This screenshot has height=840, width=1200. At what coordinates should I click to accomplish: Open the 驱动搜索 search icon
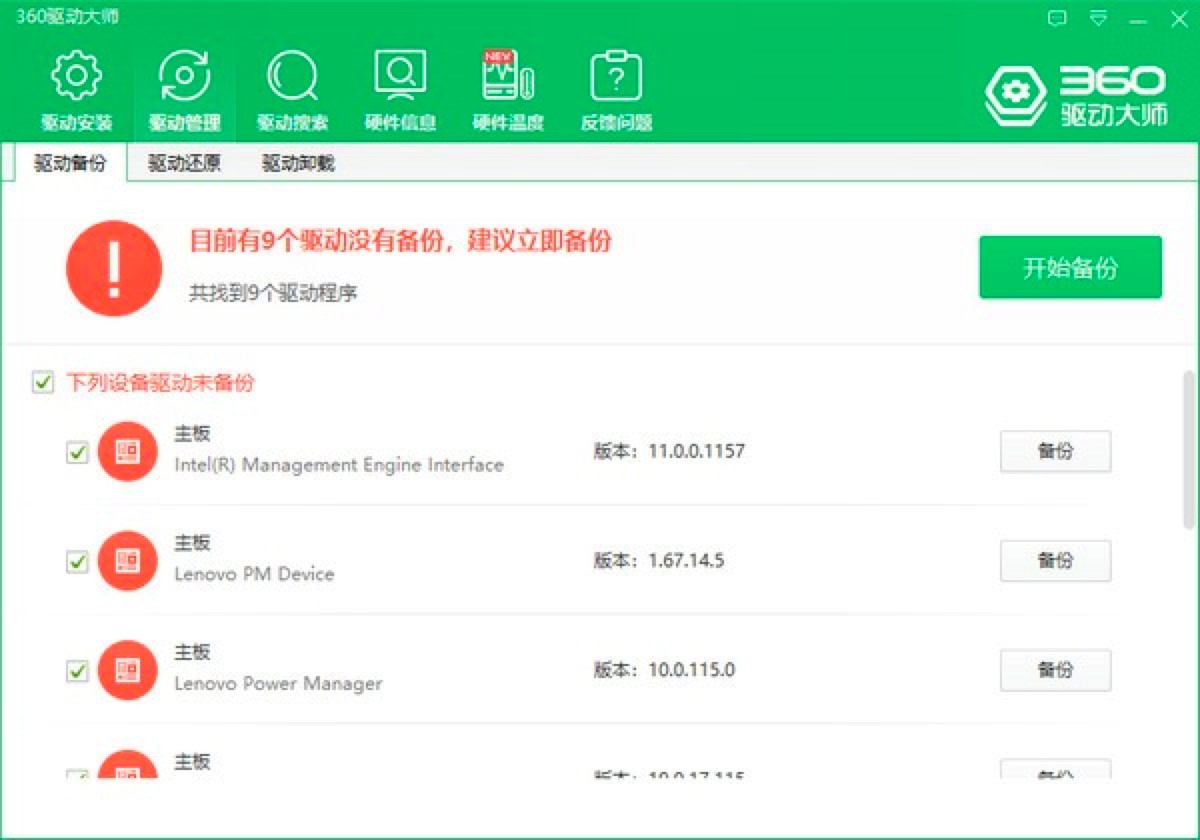coord(293,76)
